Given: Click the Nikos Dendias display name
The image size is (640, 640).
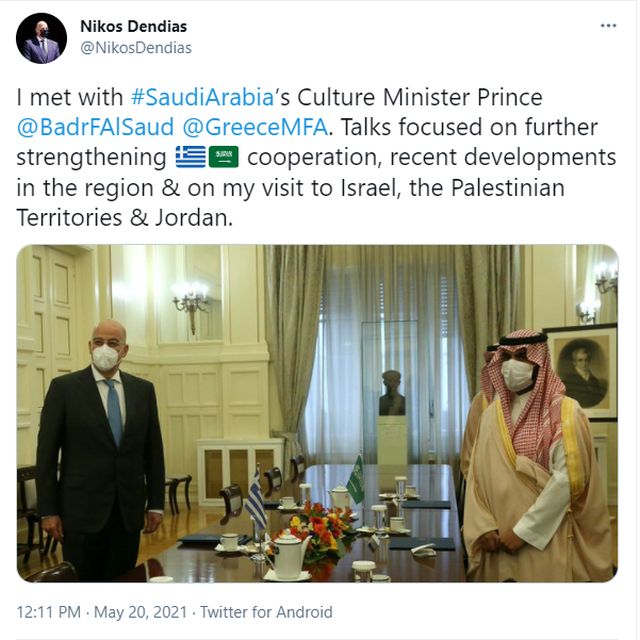Looking at the screenshot, I should [133, 27].
